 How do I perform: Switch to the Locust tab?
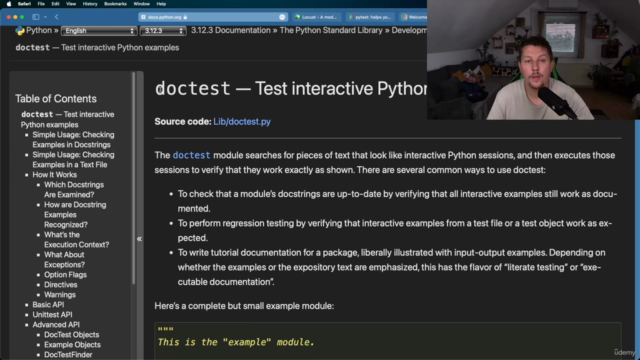pos(316,17)
